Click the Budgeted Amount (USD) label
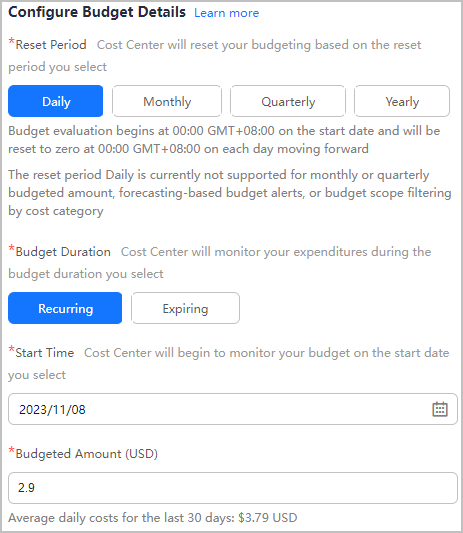This screenshot has width=463, height=533. pyautogui.click(x=86, y=454)
